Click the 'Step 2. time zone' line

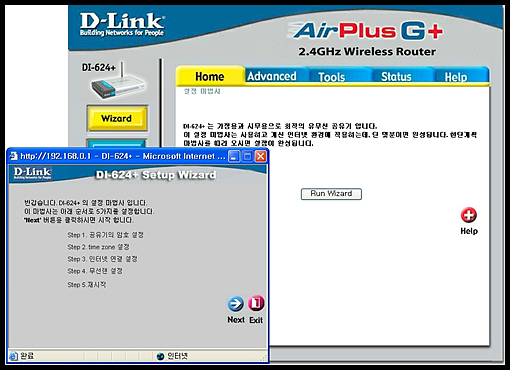click(98, 247)
